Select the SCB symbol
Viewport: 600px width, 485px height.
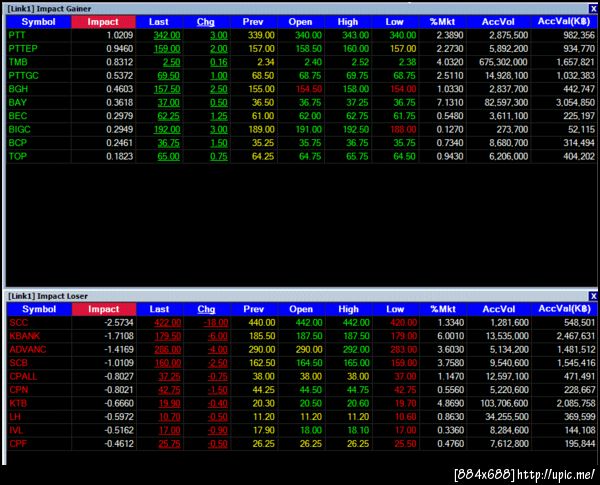coord(18,363)
